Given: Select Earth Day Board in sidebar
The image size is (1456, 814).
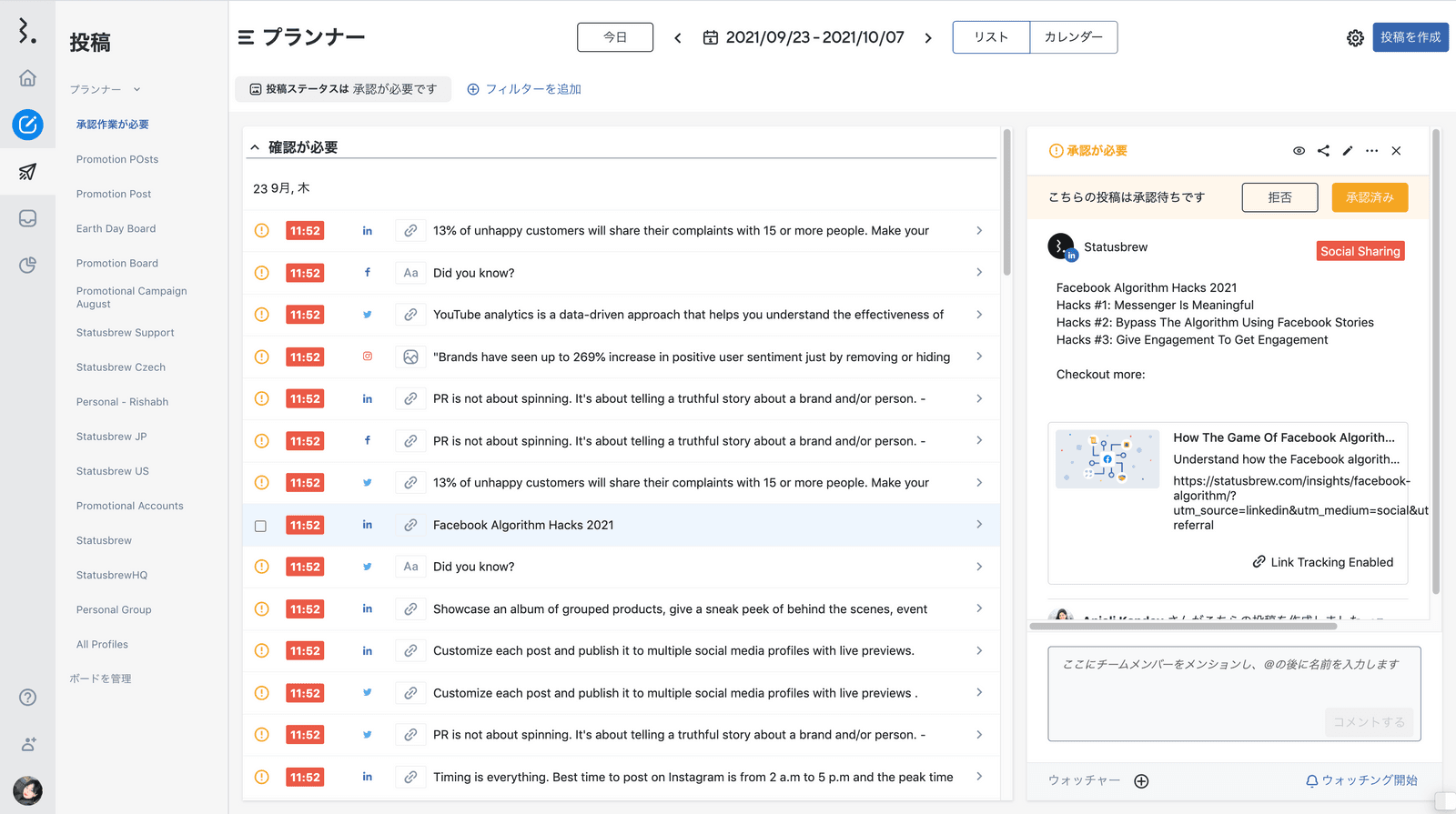Looking at the screenshot, I should click(116, 228).
